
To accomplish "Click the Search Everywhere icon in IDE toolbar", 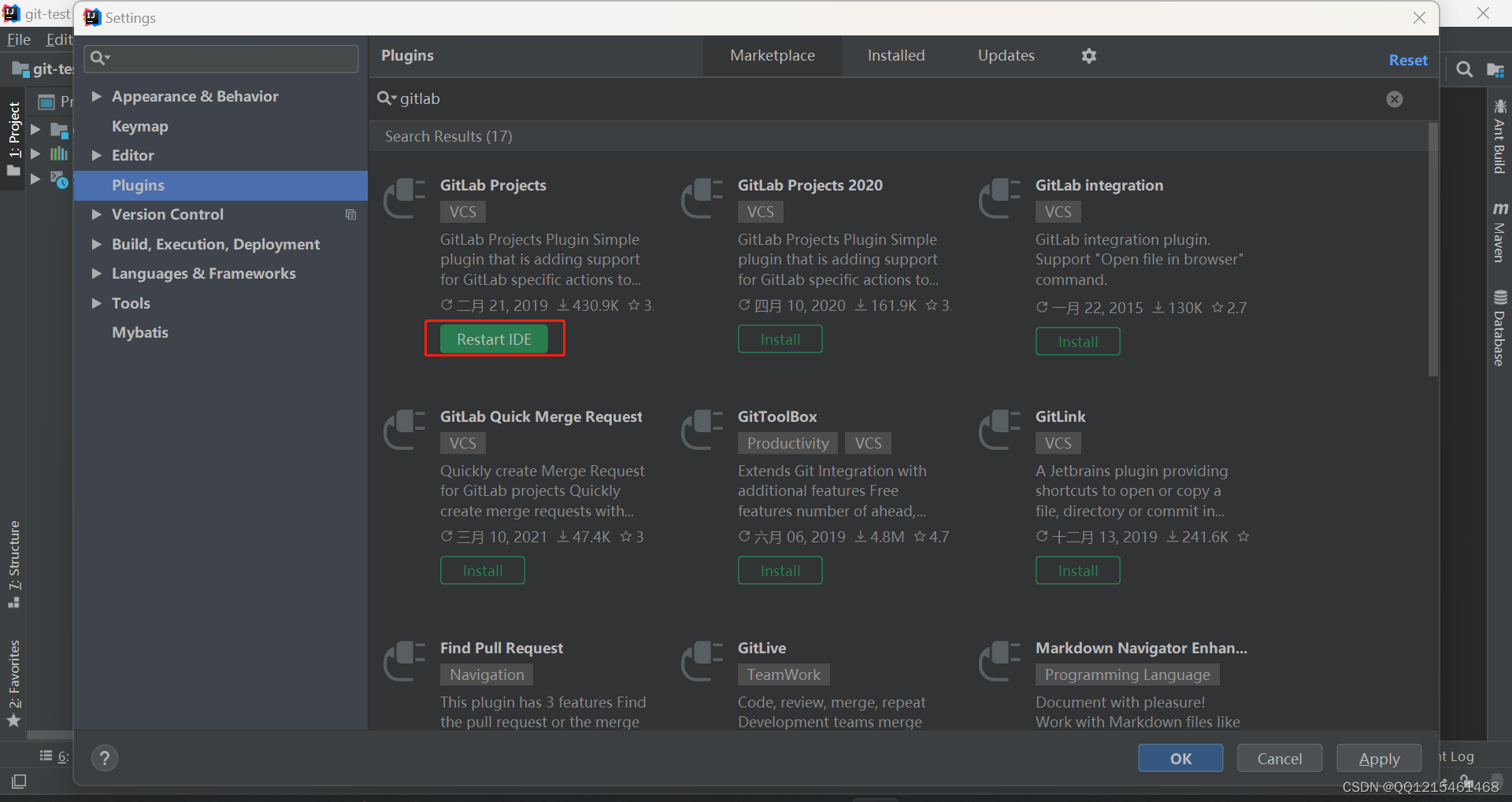I will click(1464, 69).
